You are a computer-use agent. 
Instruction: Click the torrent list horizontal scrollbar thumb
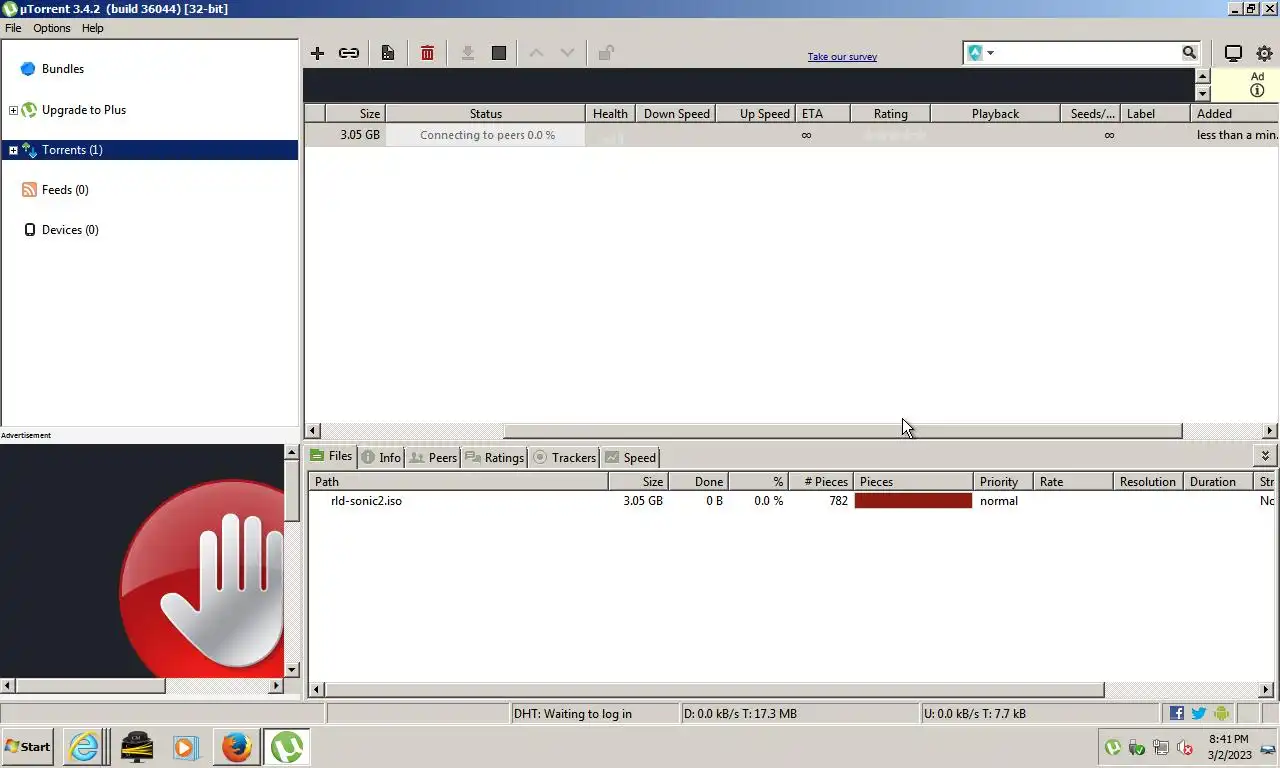(x=842, y=431)
